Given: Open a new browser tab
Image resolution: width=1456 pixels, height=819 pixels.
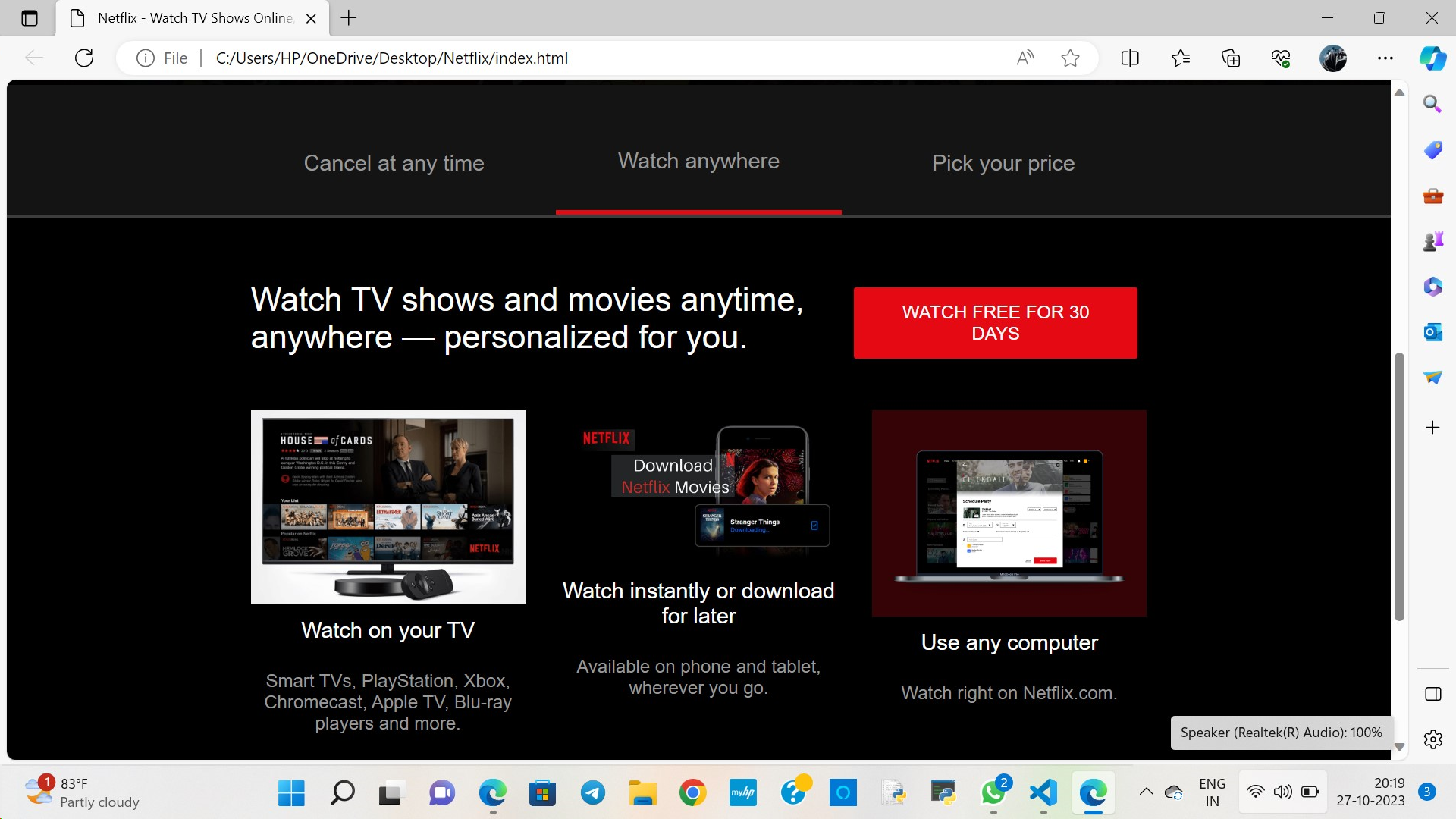Looking at the screenshot, I should (349, 17).
